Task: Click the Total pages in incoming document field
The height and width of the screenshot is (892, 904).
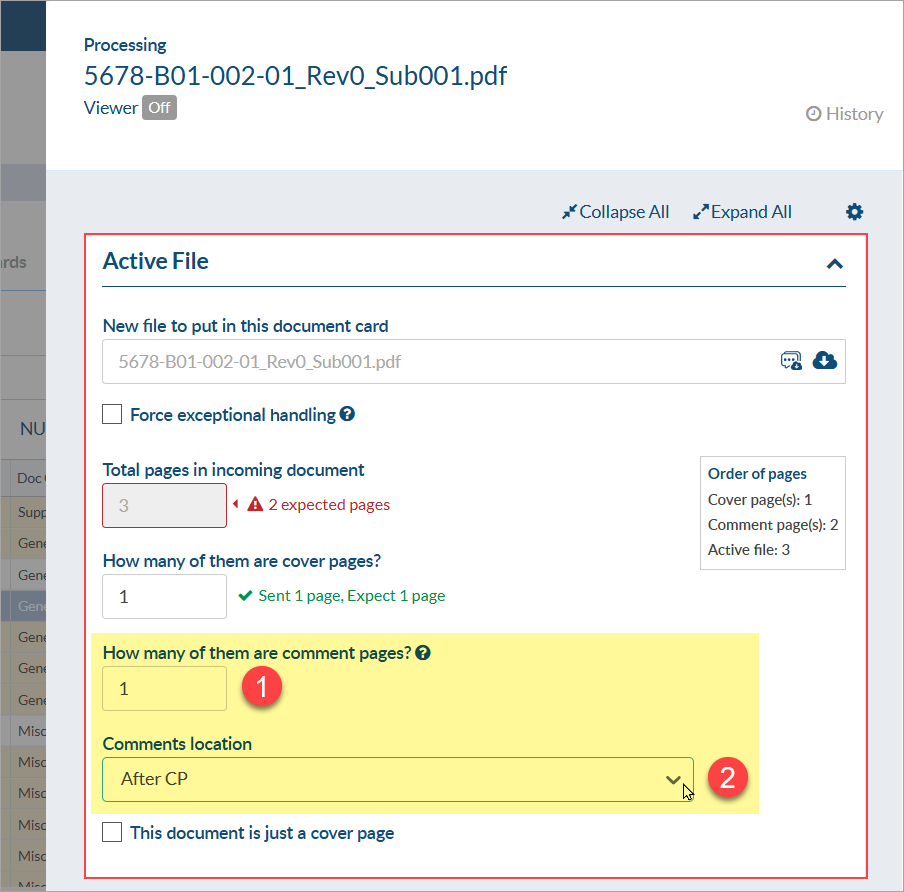Action: [164, 505]
